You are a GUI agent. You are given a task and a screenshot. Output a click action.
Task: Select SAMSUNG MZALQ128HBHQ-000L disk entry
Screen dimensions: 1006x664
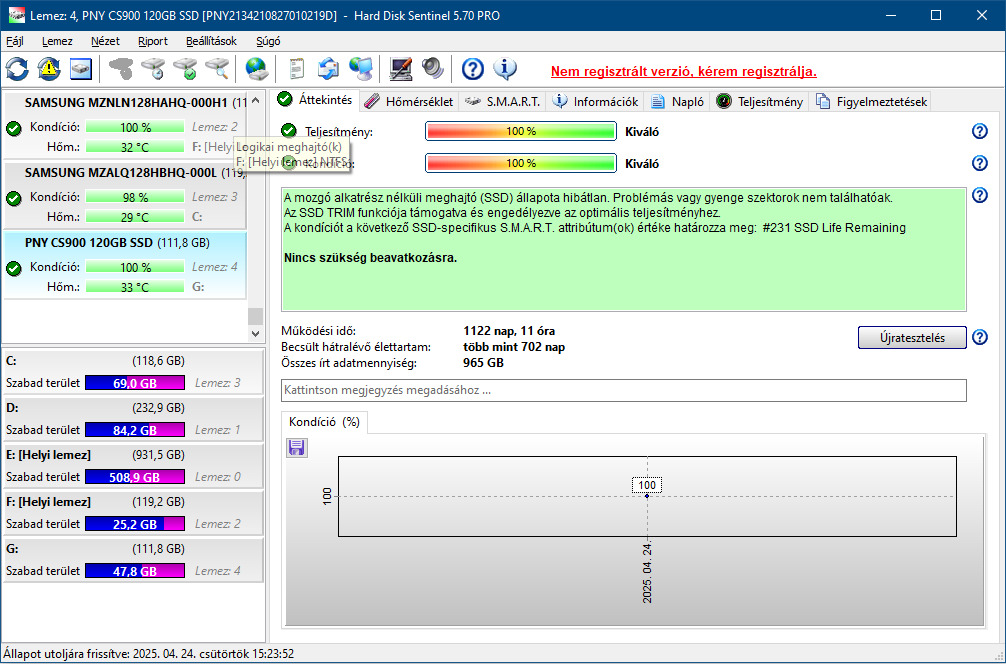click(124, 196)
